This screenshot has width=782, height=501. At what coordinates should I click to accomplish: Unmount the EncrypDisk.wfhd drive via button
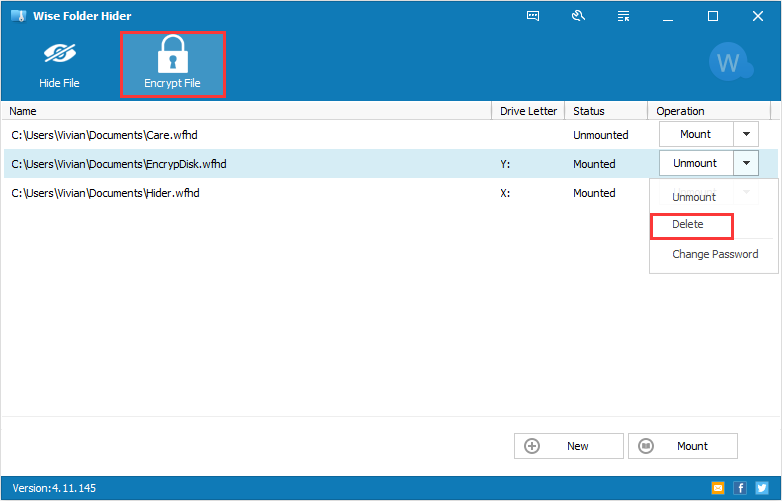[696, 163]
